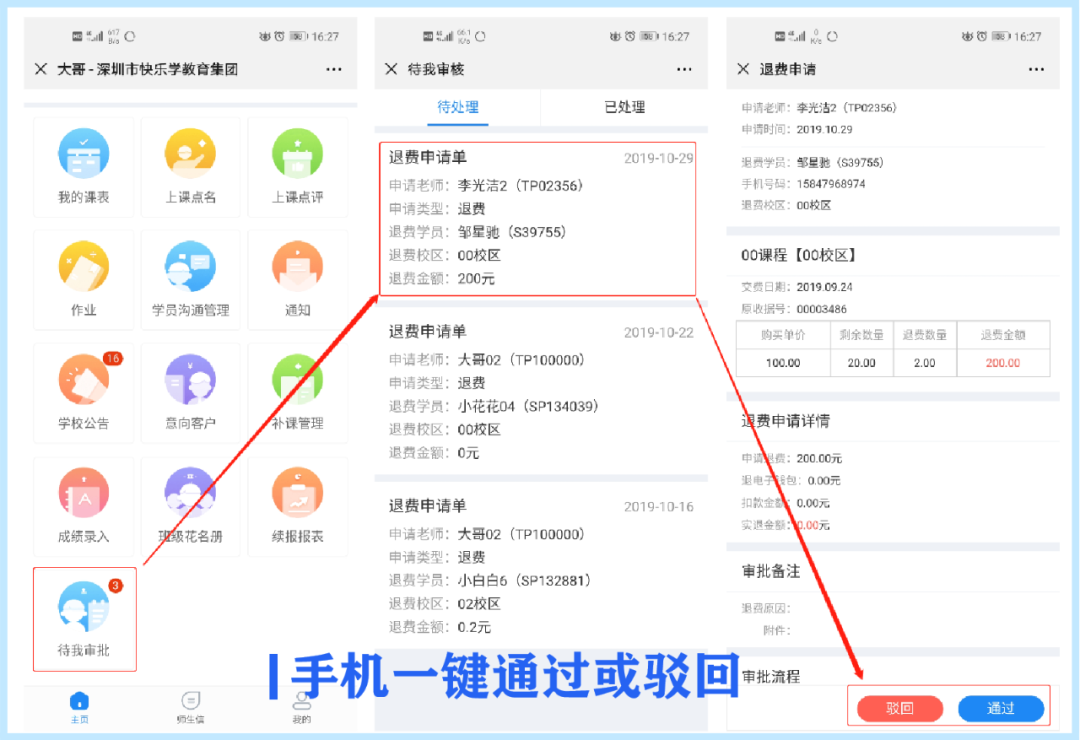1080x740 pixels.
Task: Open the 作业 homework icon
Action: [x=84, y=268]
